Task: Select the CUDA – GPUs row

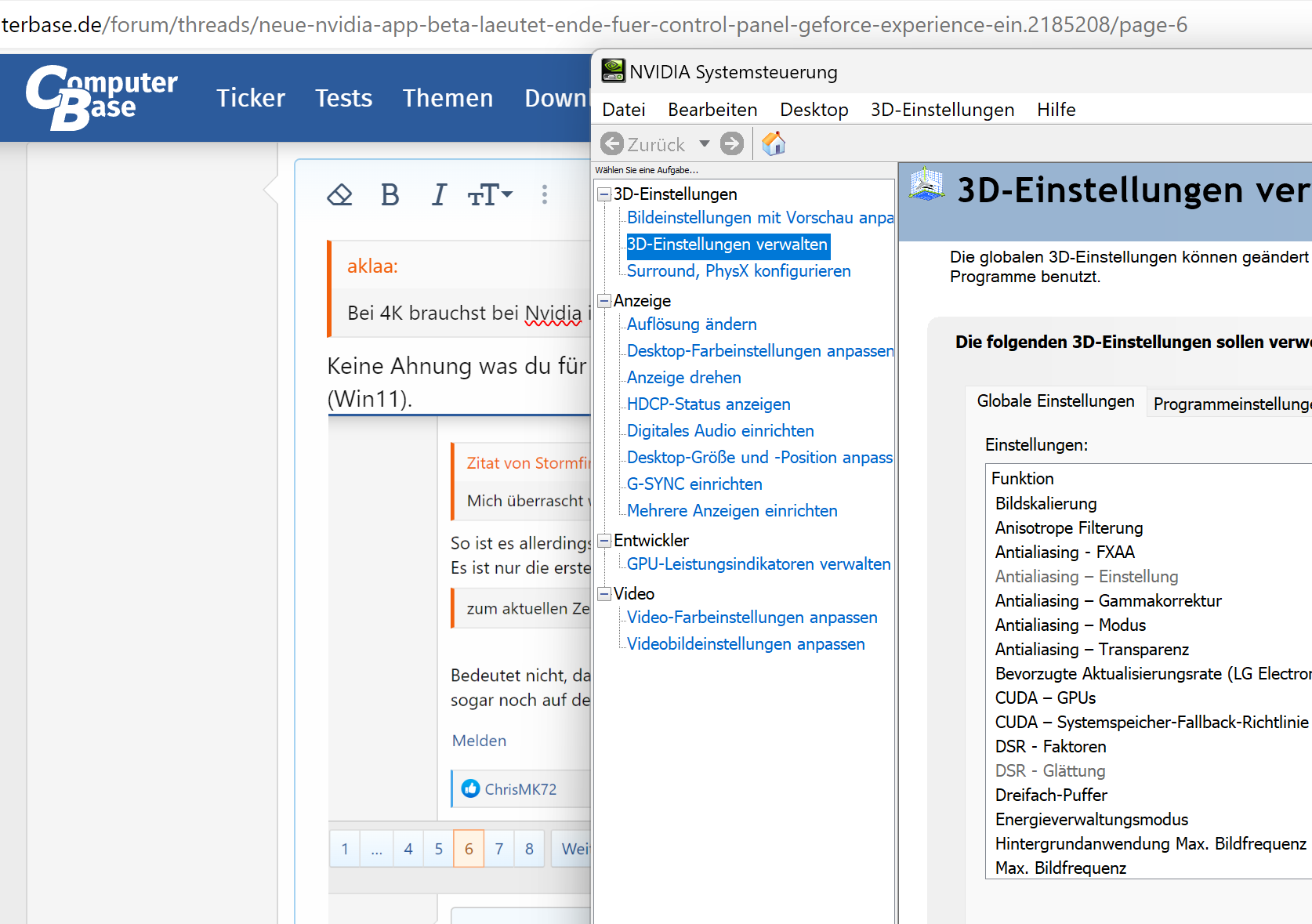Action: click(x=1149, y=698)
